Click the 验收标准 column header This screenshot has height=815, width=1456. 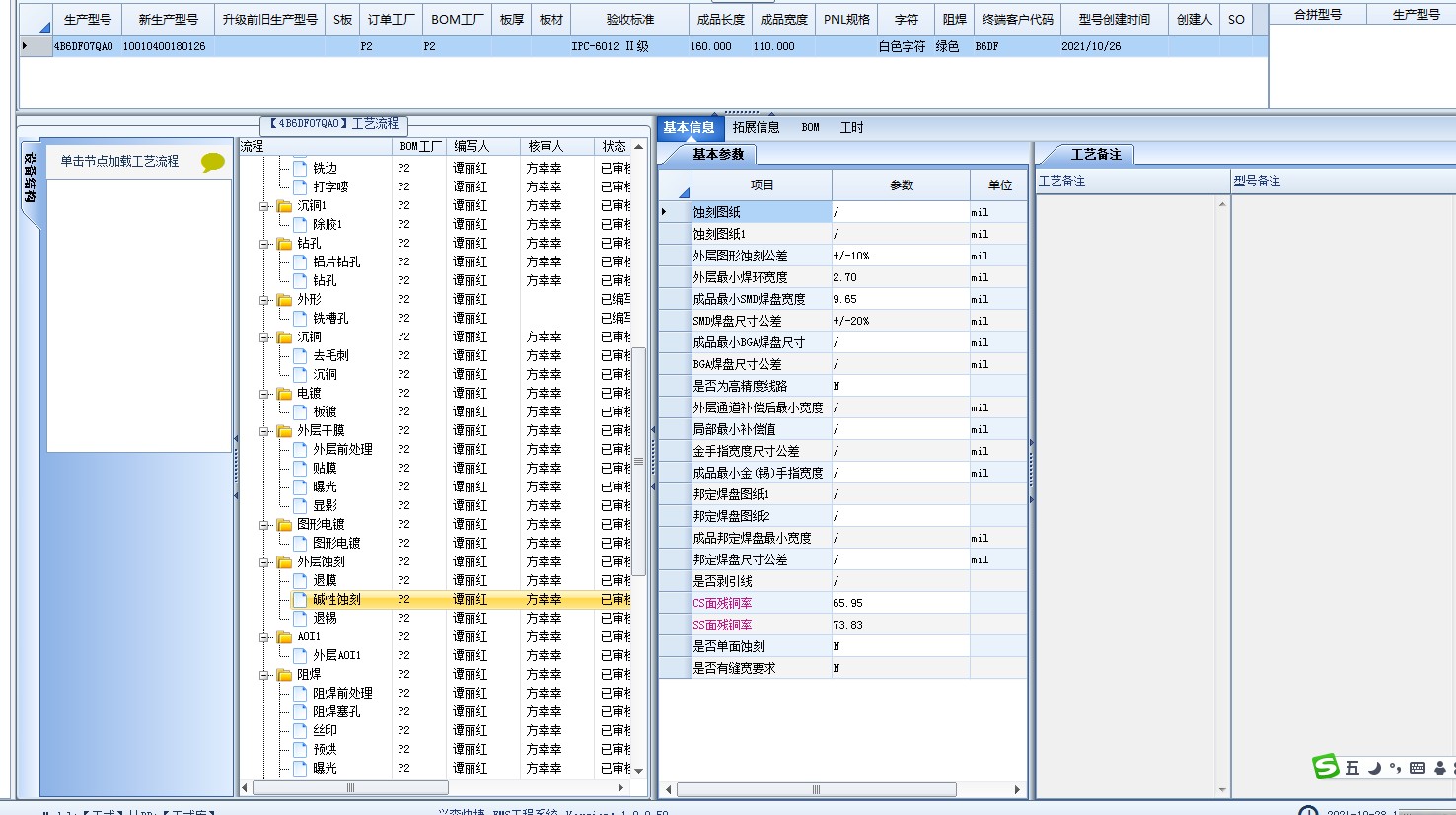click(x=629, y=20)
